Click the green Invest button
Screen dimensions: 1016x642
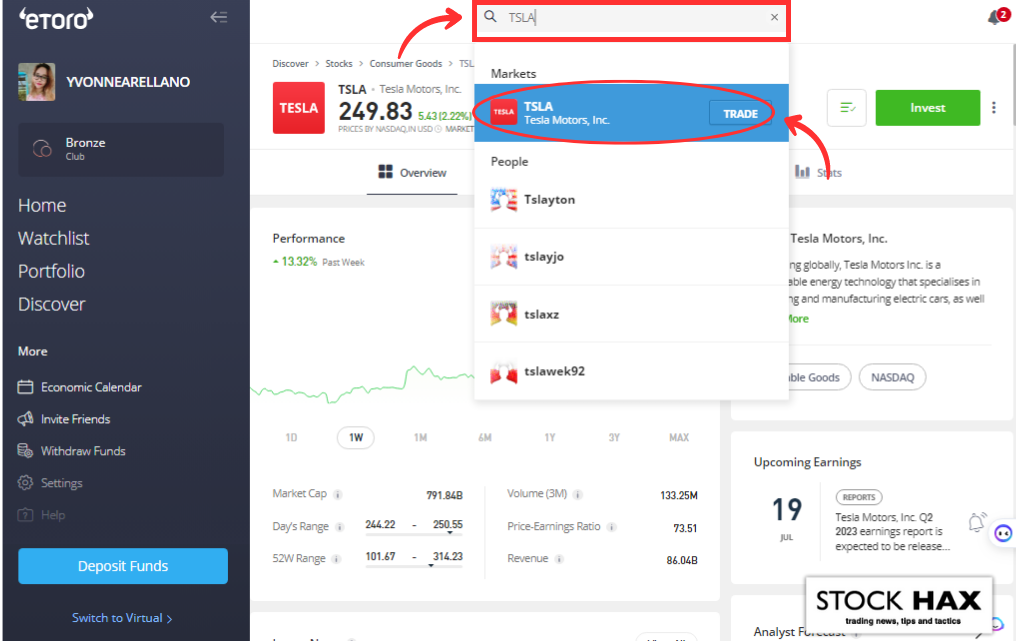tap(928, 108)
